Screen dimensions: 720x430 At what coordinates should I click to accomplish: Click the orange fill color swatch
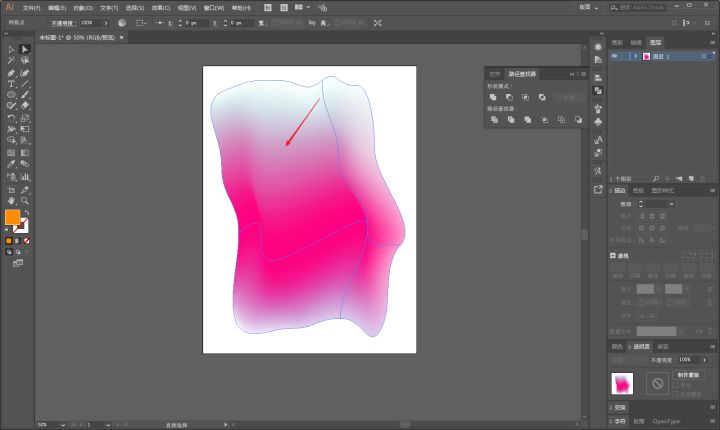click(x=12, y=217)
